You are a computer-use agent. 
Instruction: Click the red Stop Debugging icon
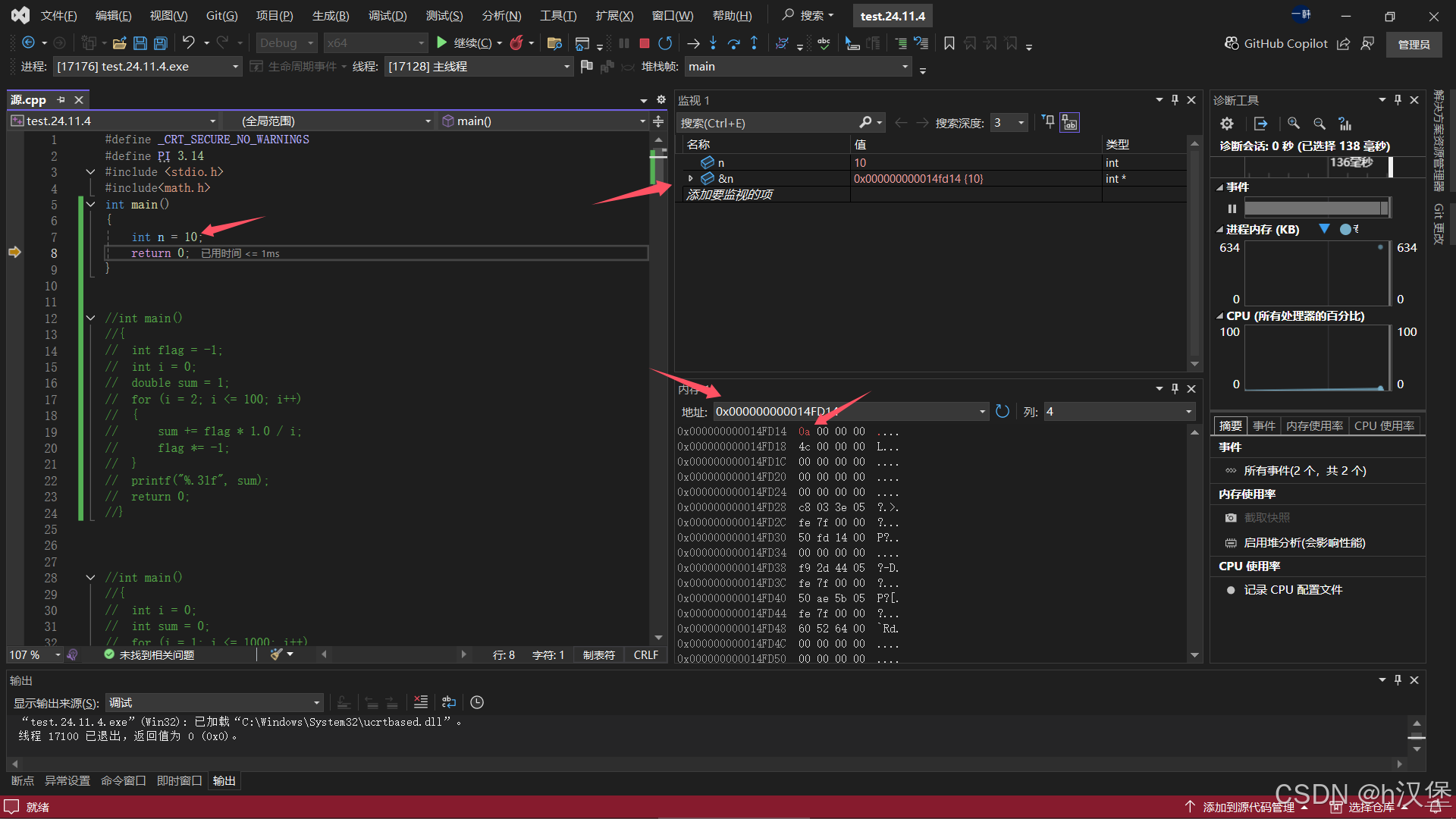644,43
